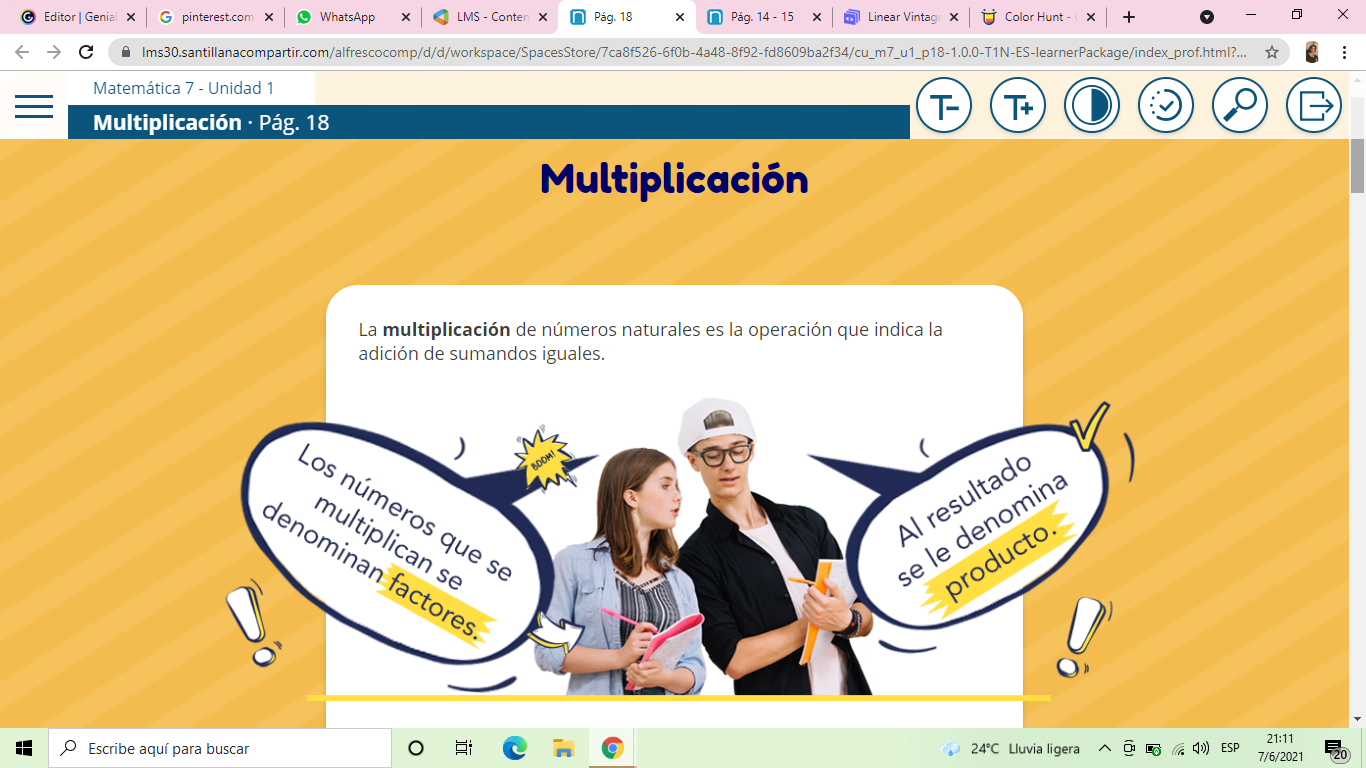Open a new browser tab

point(1129,17)
